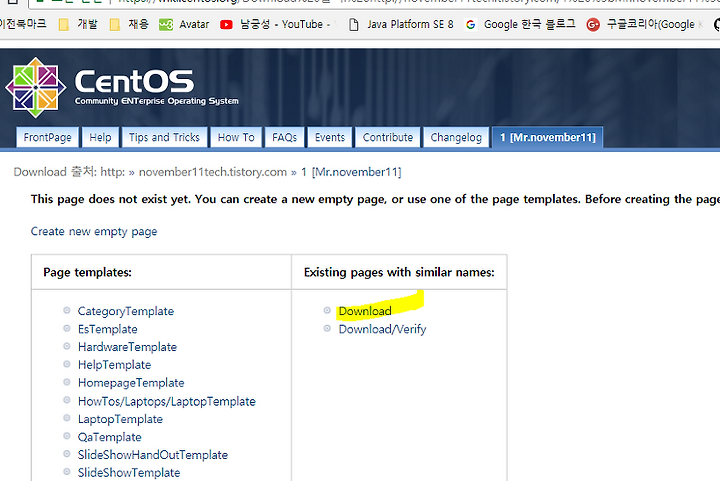Open the 남궁성 YouTube bookmark
720x481 pixels.
tap(277, 24)
